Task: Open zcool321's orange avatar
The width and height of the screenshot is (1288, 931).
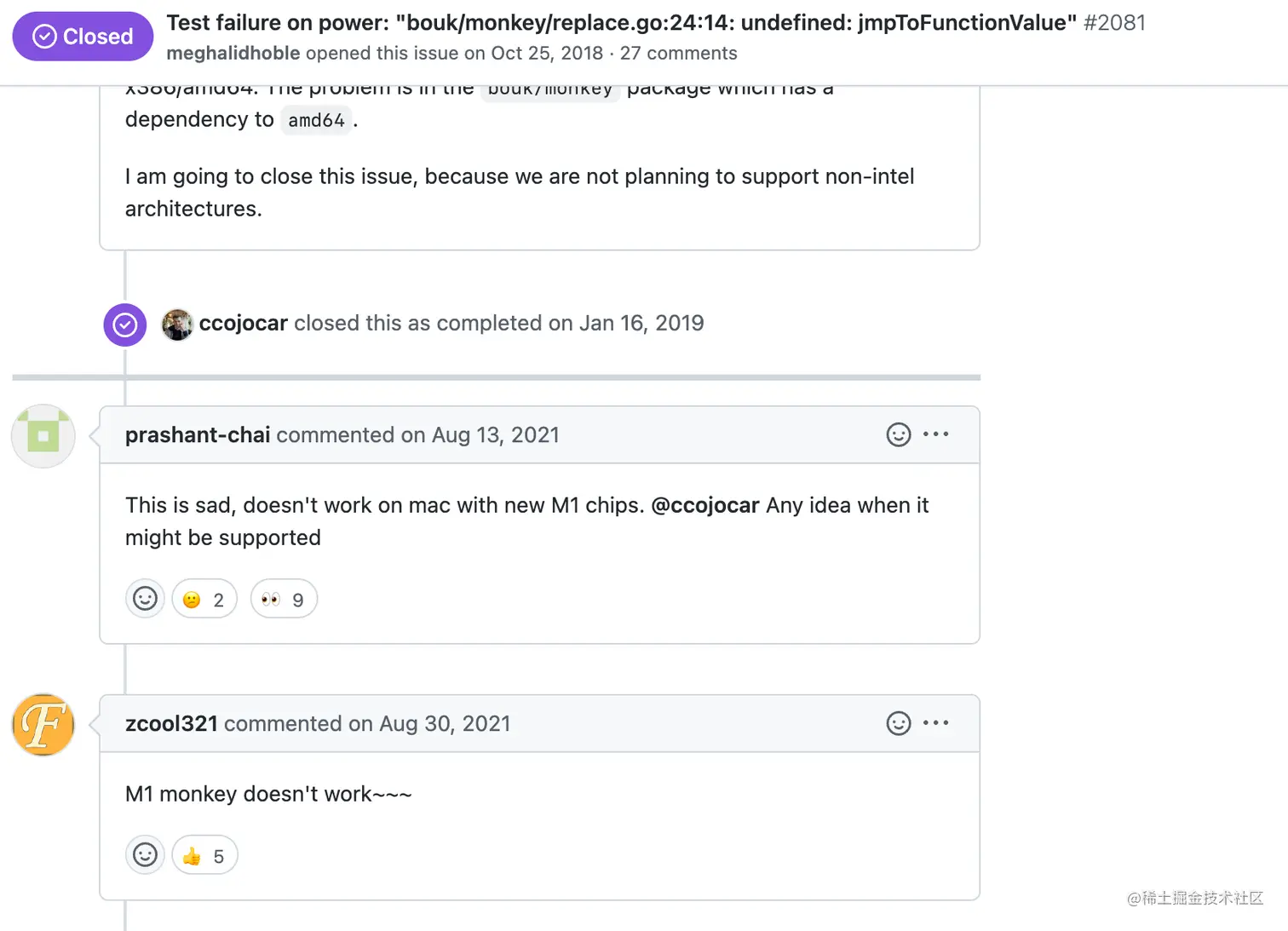Action: [x=43, y=725]
